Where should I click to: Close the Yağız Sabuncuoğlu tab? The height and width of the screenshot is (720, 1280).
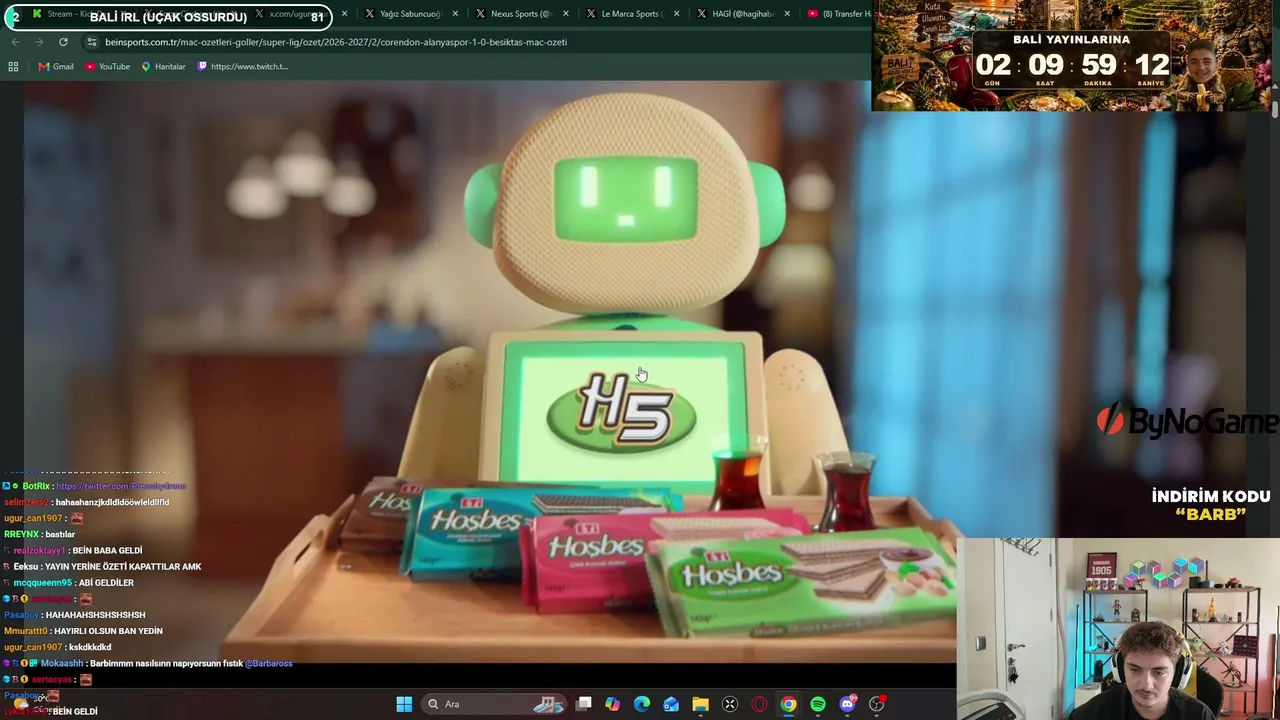pyautogui.click(x=456, y=14)
